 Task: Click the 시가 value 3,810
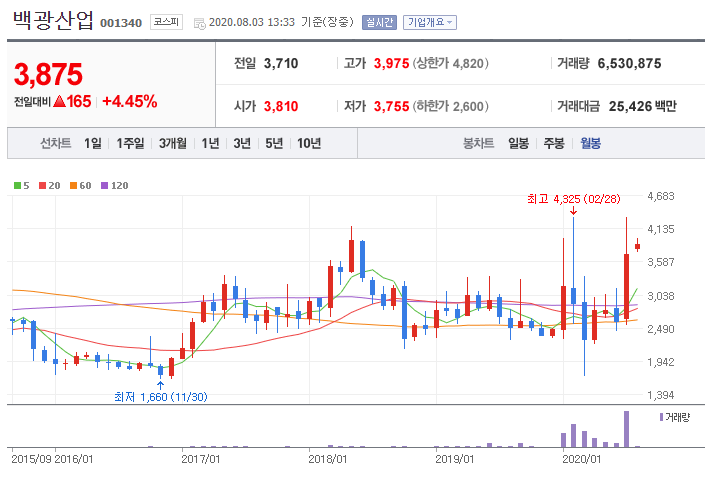pos(281,107)
